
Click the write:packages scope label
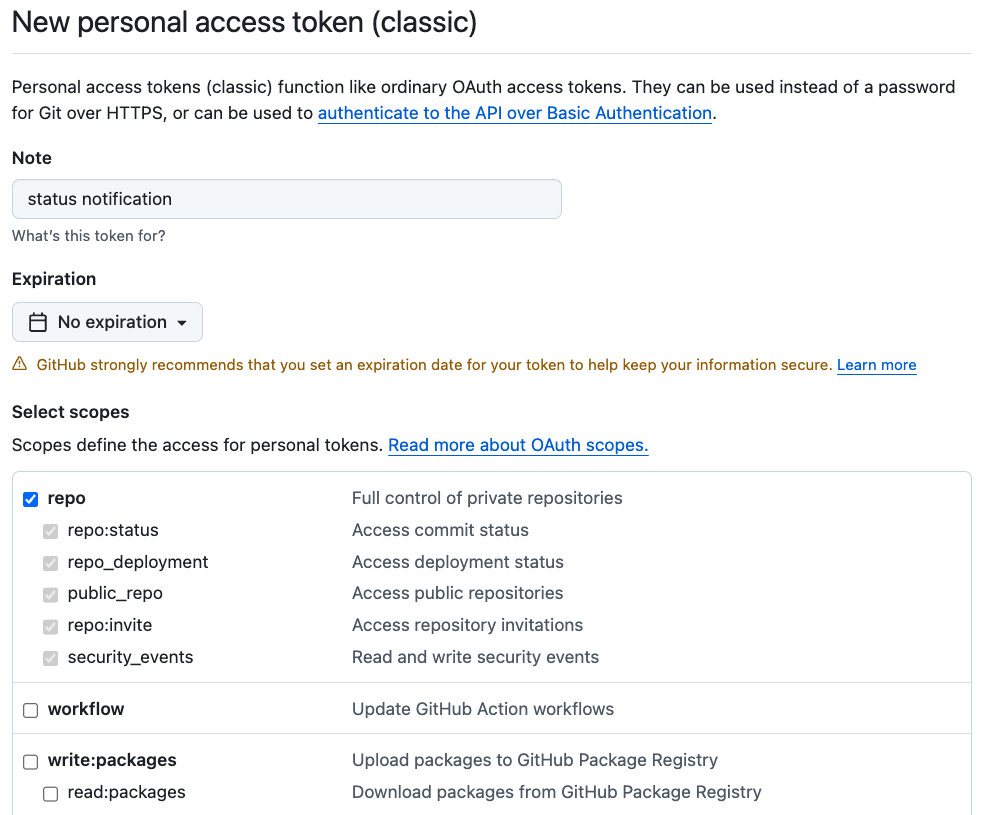pos(112,760)
